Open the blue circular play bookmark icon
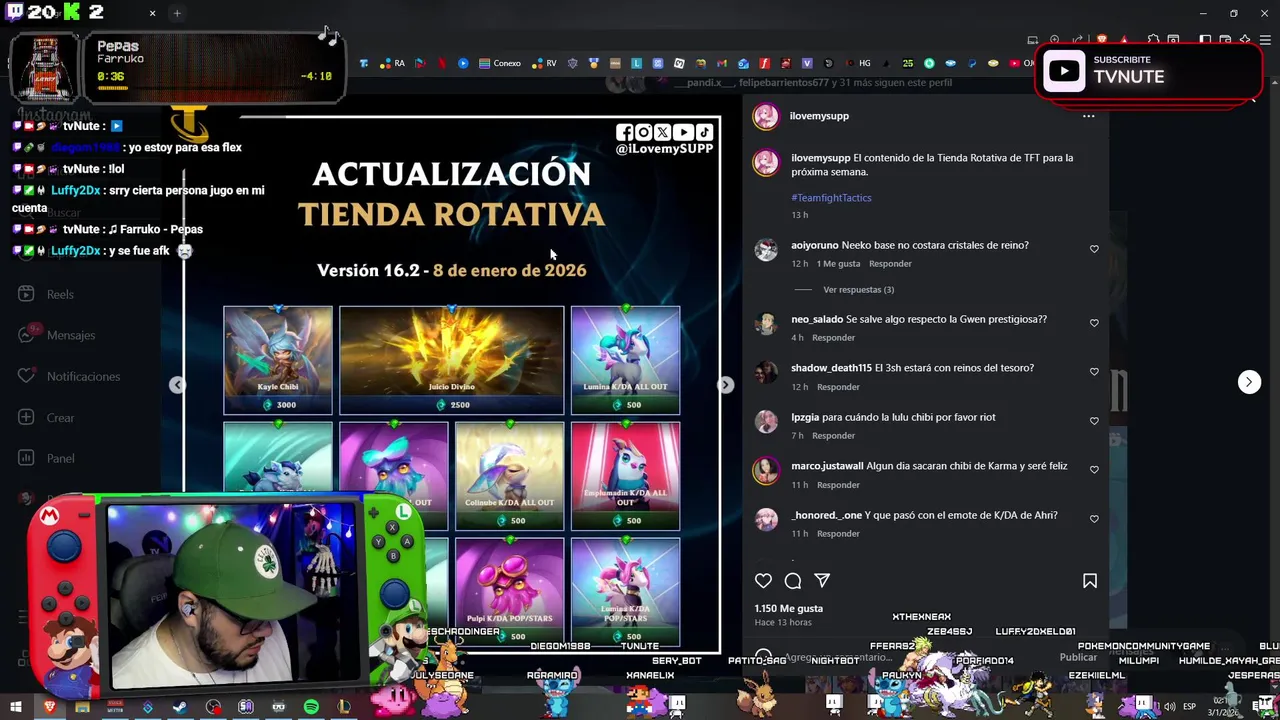 click(463, 63)
